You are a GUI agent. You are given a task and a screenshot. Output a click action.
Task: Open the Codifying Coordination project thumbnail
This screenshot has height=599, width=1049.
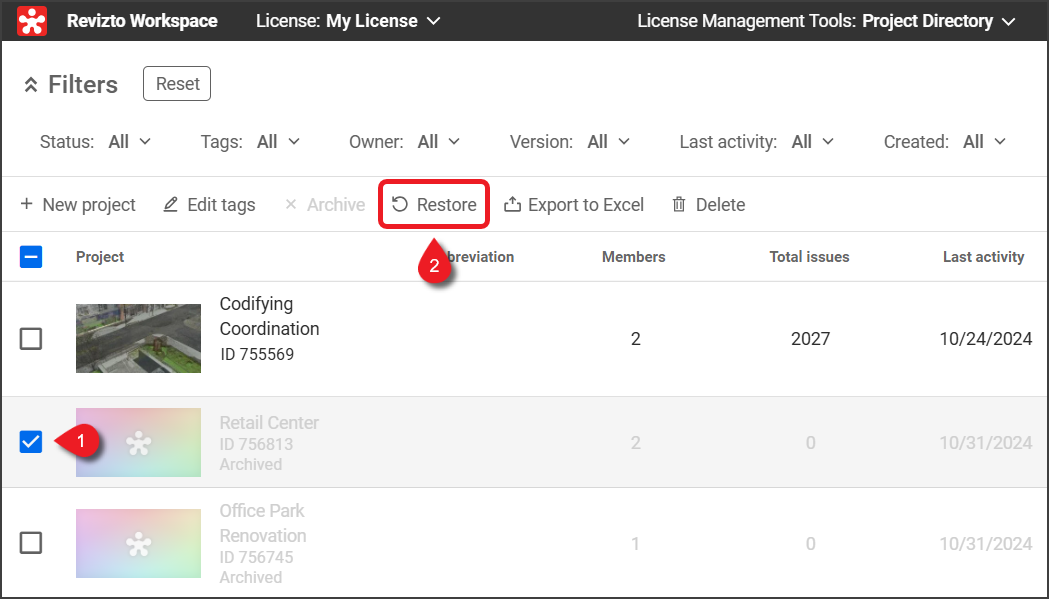click(138, 339)
